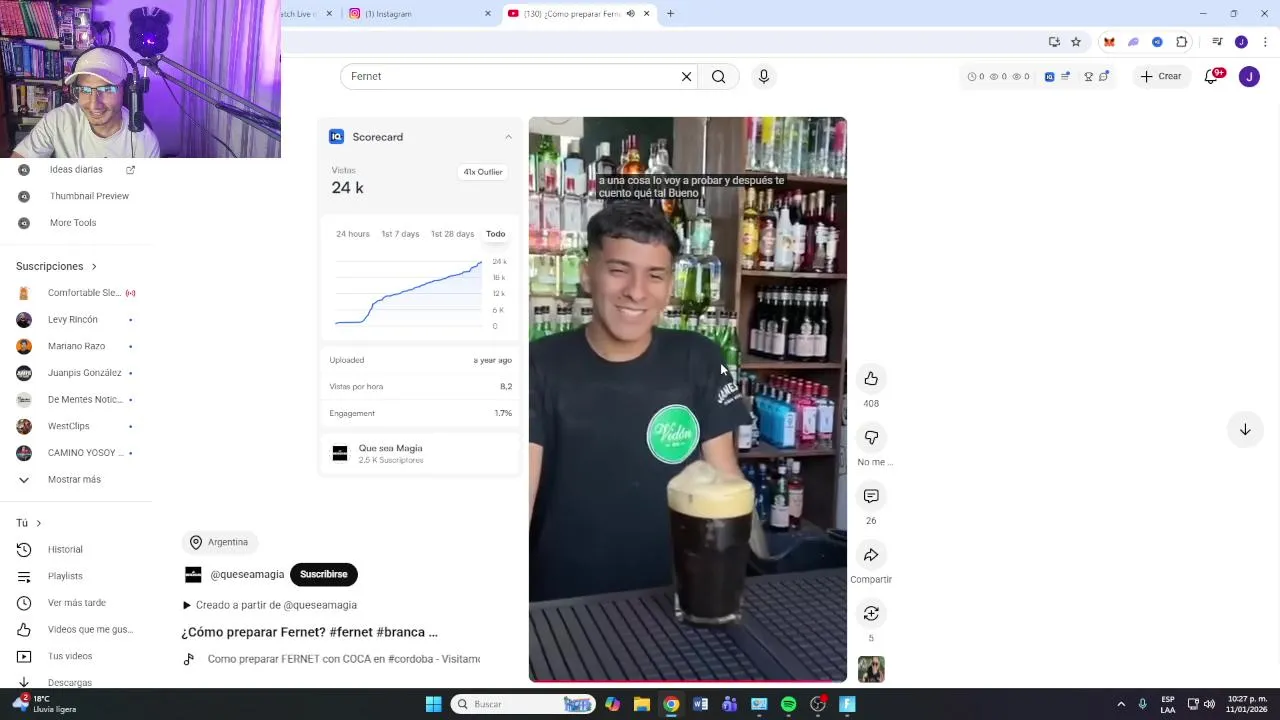Click the Argentina location chip

(219, 542)
